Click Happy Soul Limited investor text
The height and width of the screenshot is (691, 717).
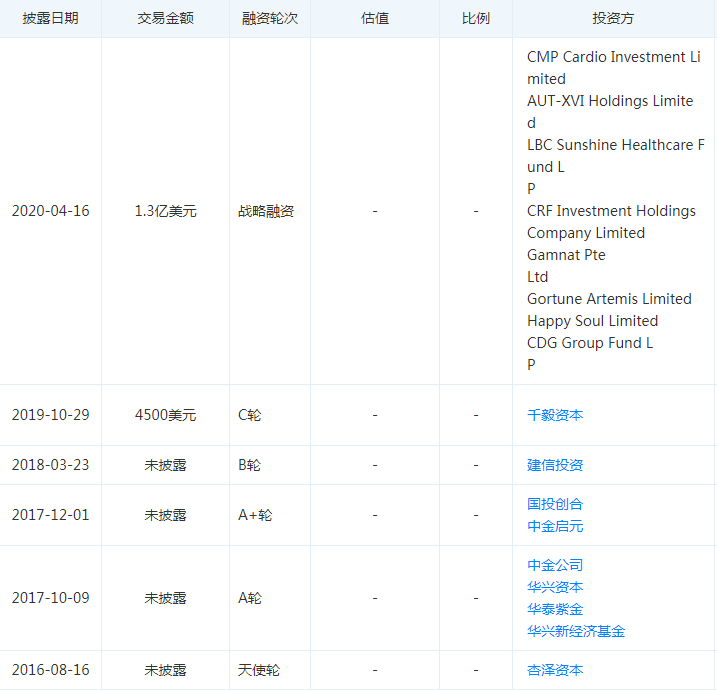pos(592,321)
